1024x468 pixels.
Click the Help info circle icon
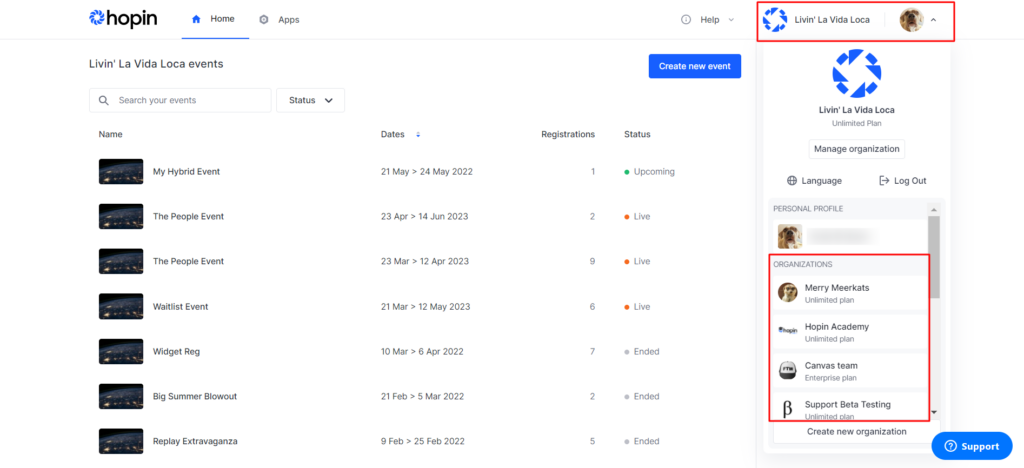(686, 20)
